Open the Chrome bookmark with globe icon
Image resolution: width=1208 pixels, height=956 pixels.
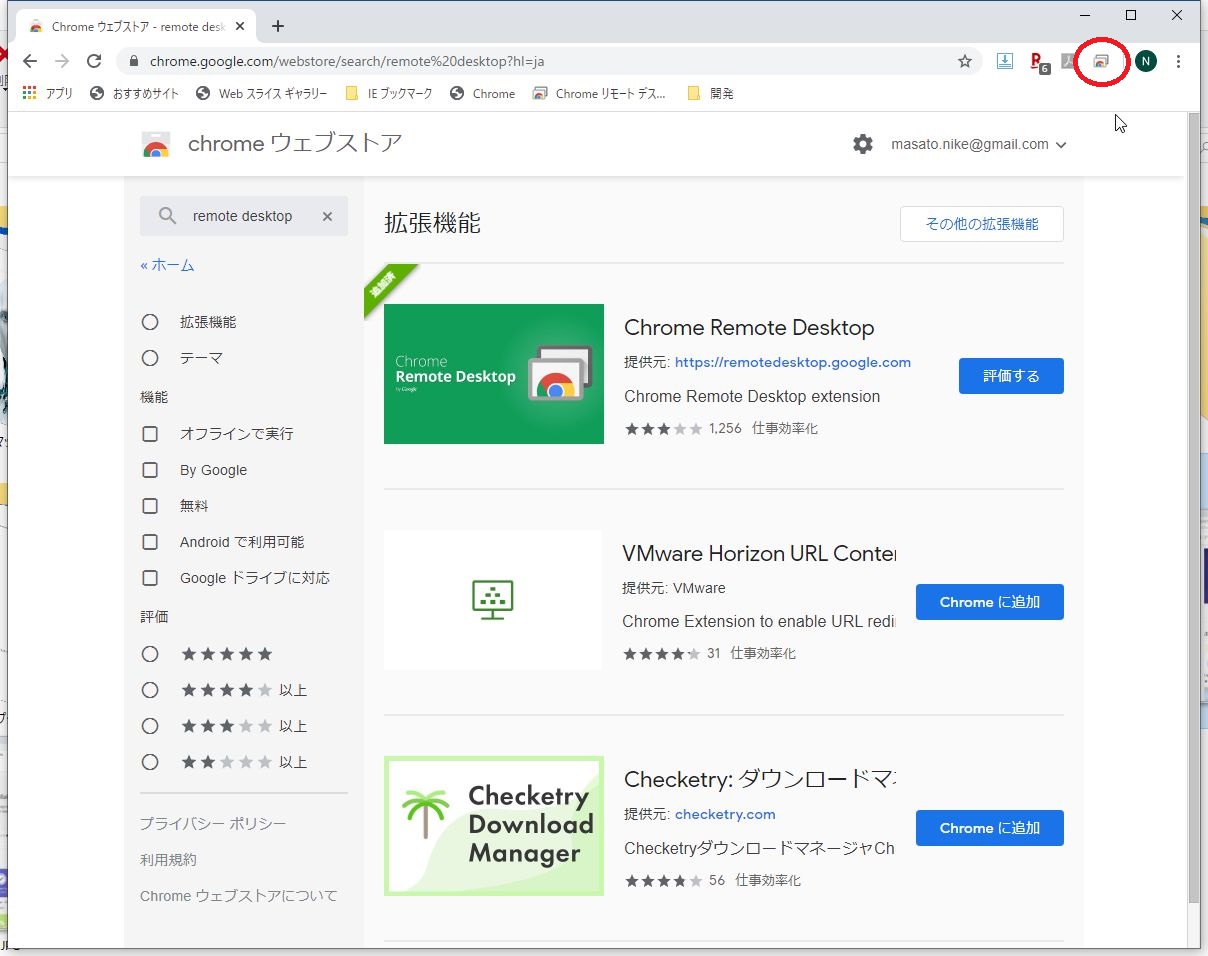pos(482,93)
